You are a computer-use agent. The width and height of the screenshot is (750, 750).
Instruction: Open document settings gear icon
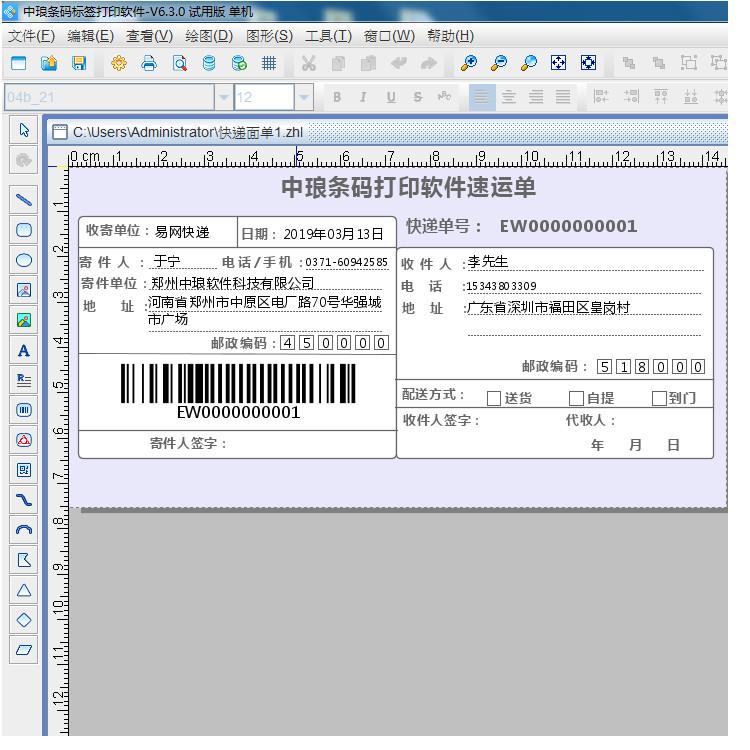119,63
